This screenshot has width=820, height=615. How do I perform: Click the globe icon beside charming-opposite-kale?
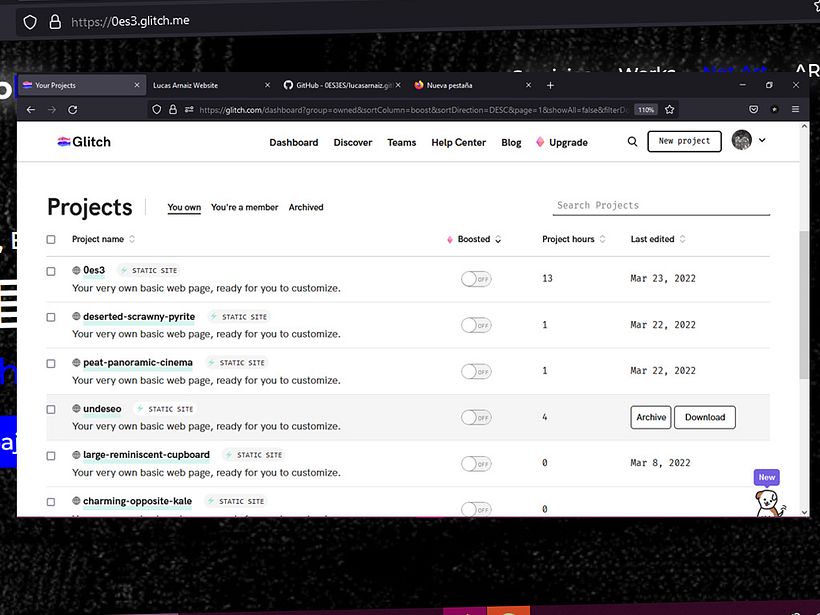point(76,501)
